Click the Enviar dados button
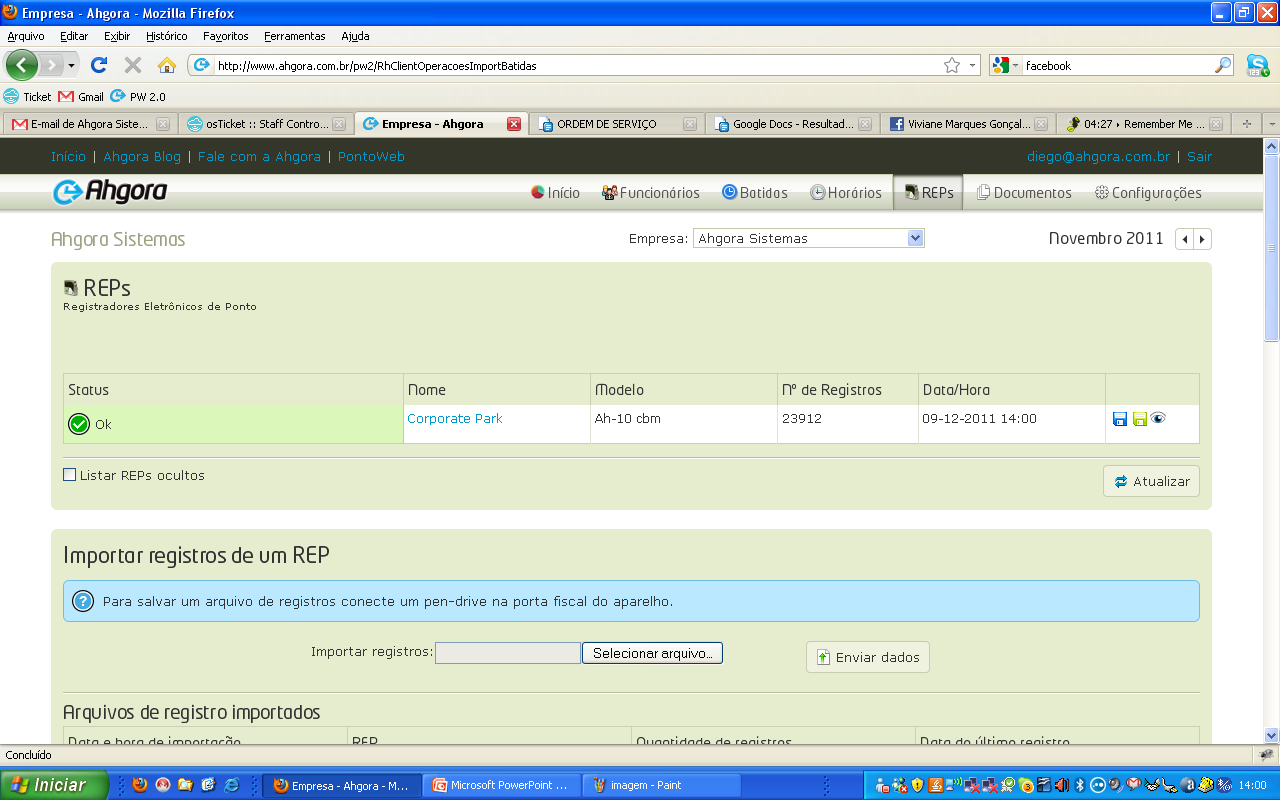The image size is (1280, 800). click(x=868, y=657)
